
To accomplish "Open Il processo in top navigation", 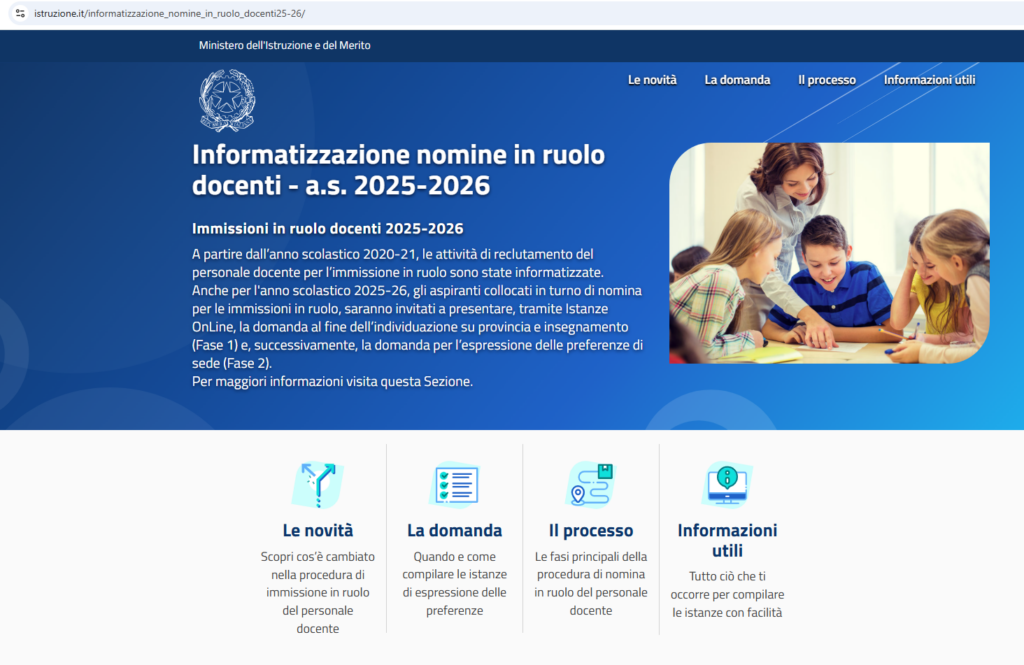I will [x=827, y=80].
